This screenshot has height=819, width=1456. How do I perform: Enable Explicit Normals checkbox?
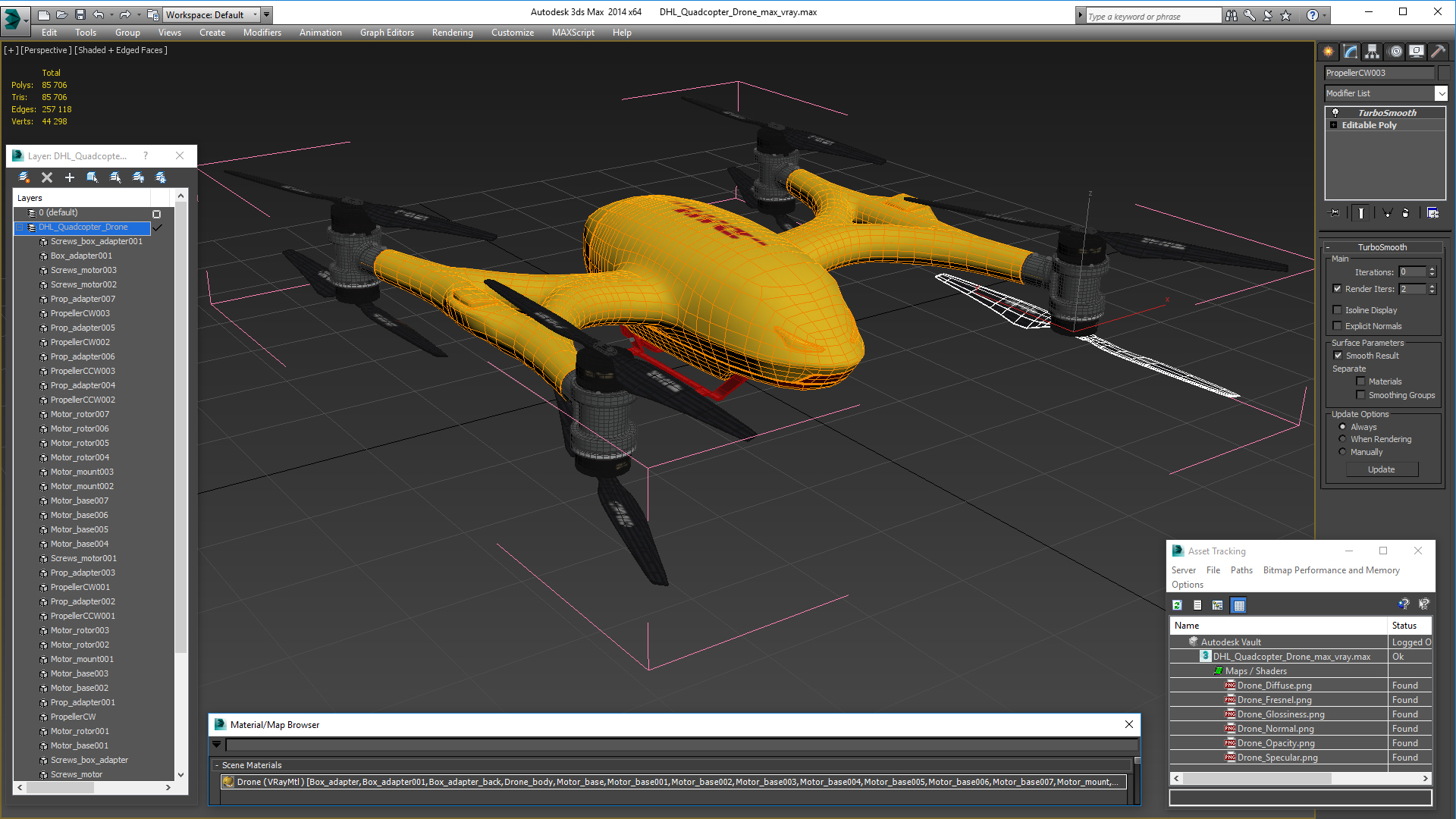(x=1338, y=326)
